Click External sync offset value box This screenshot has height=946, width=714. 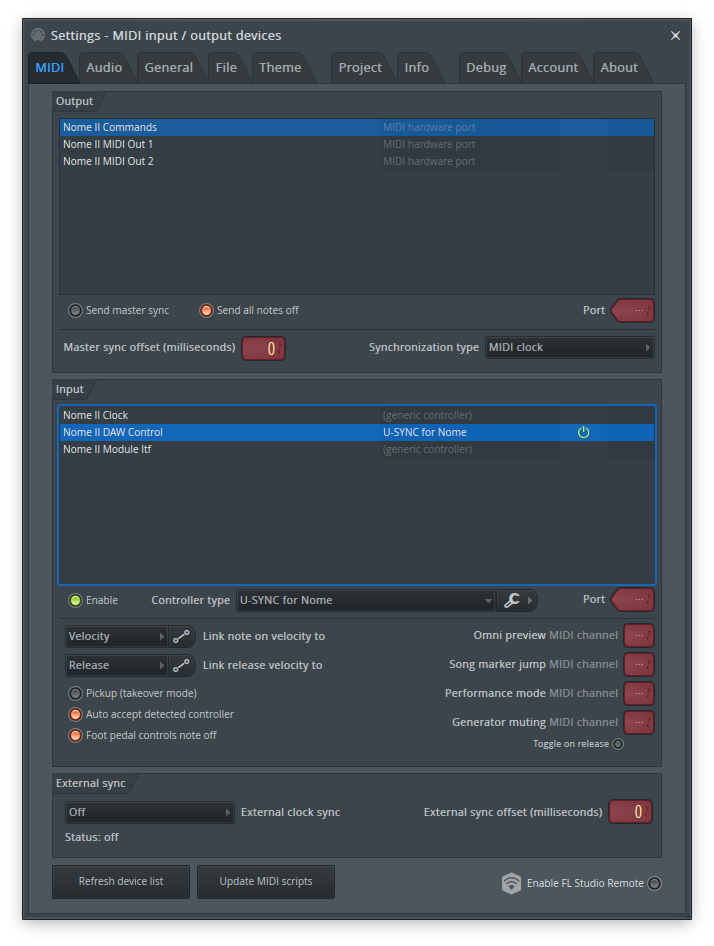pos(631,812)
